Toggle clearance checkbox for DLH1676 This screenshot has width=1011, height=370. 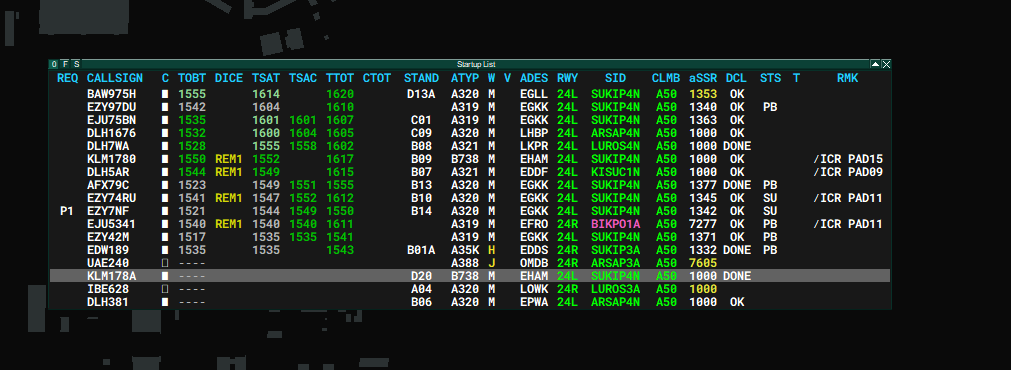pyautogui.click(x=165, y=133)
